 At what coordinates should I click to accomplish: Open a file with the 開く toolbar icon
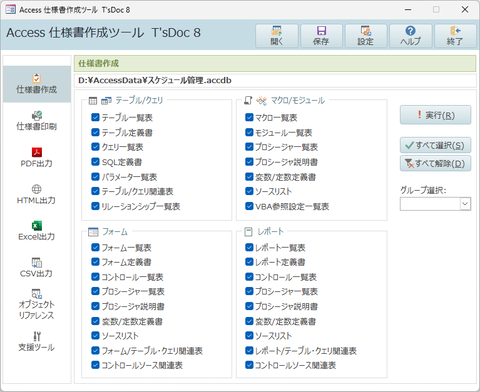(277, 36)
